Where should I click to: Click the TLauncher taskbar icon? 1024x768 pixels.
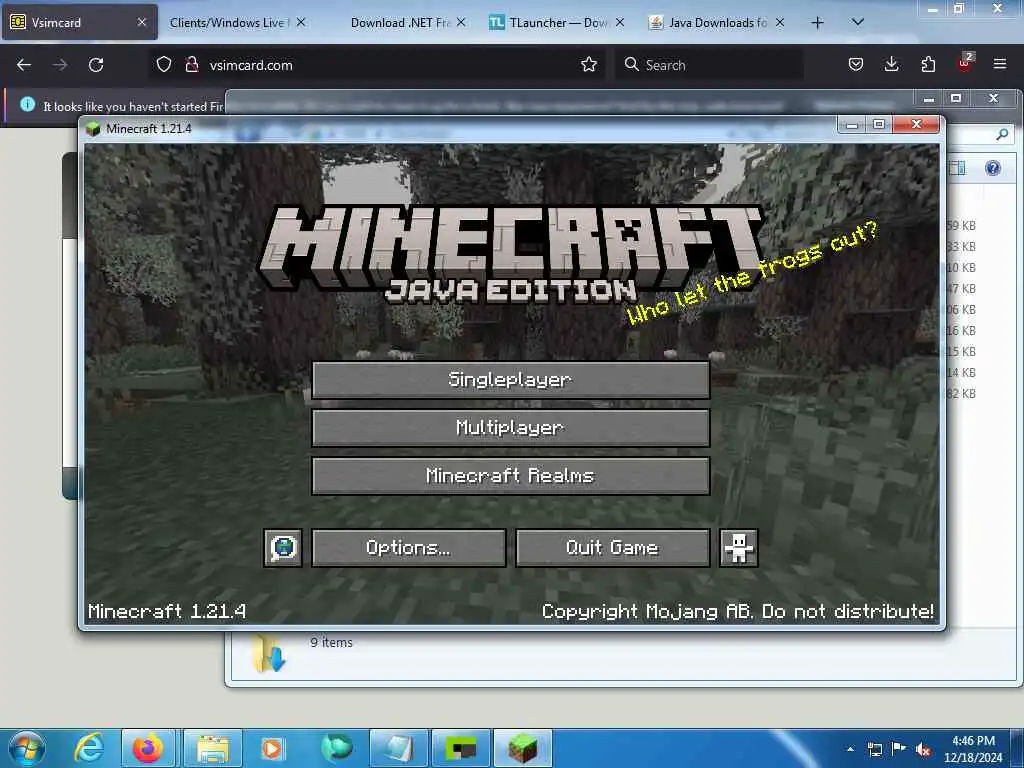click(x=461, y=748)
